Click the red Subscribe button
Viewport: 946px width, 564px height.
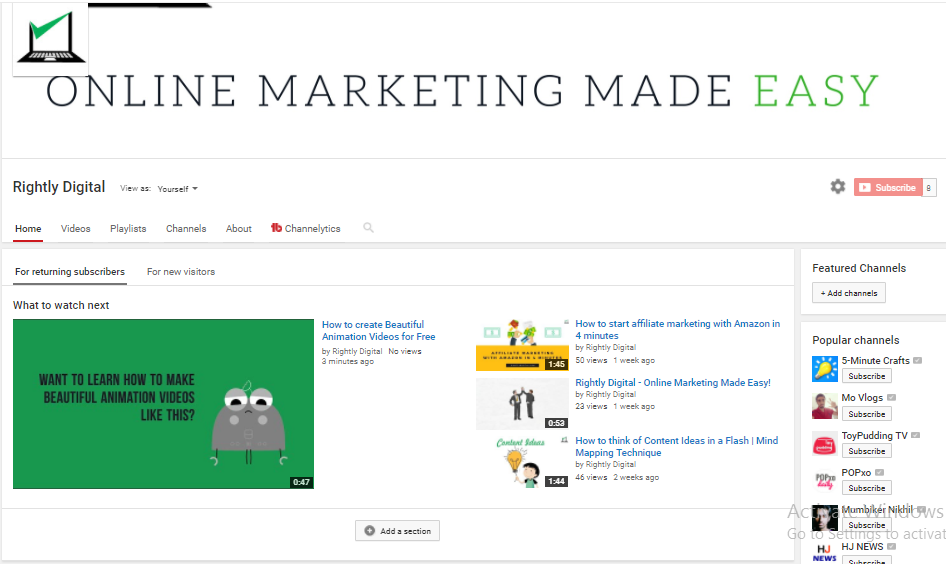pos(887,188)
